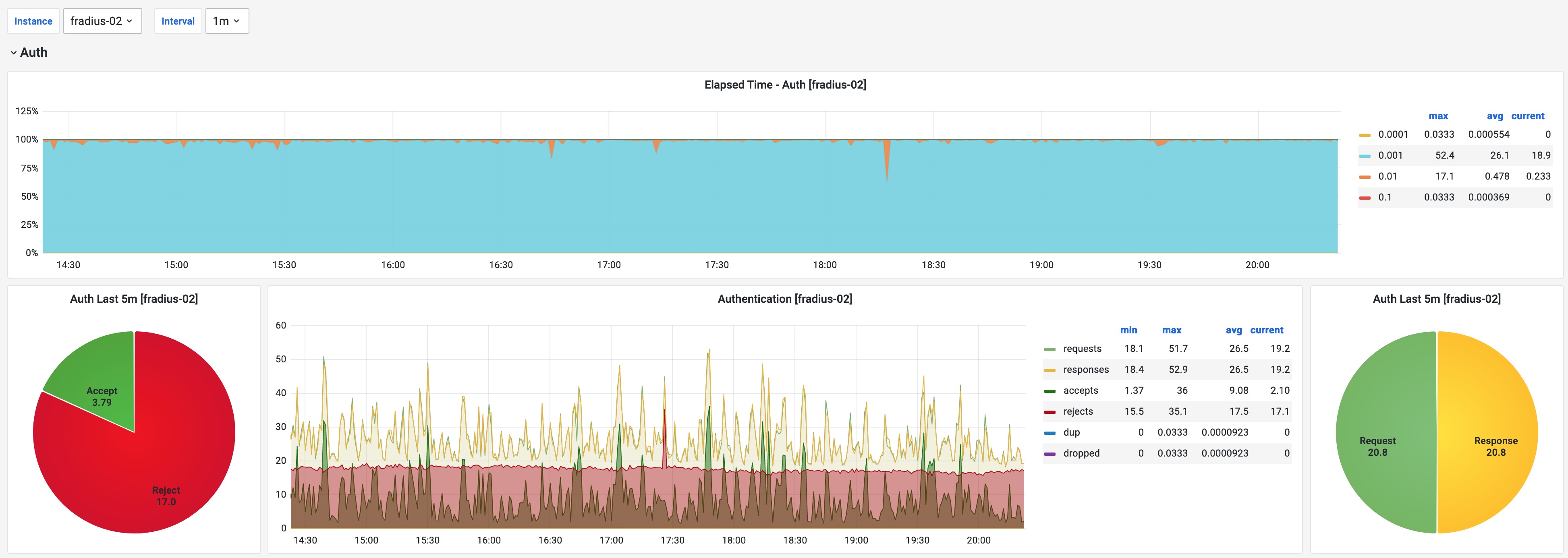Sort Elapsed Time legend by avg
1568x558 pixels.
pos(1494,116)
